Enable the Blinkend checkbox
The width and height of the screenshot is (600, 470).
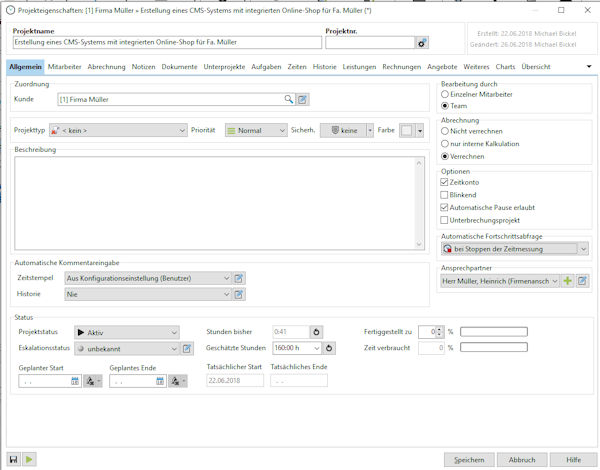pos(445,195)
